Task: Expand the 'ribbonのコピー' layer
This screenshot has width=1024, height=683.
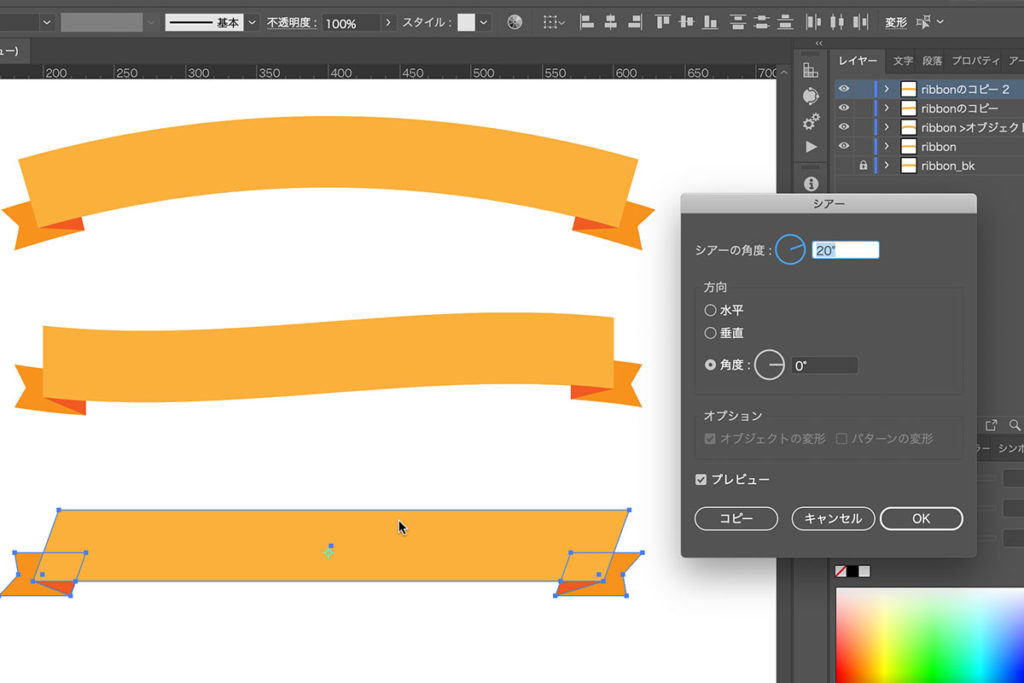Action: [x=886, y=108]
